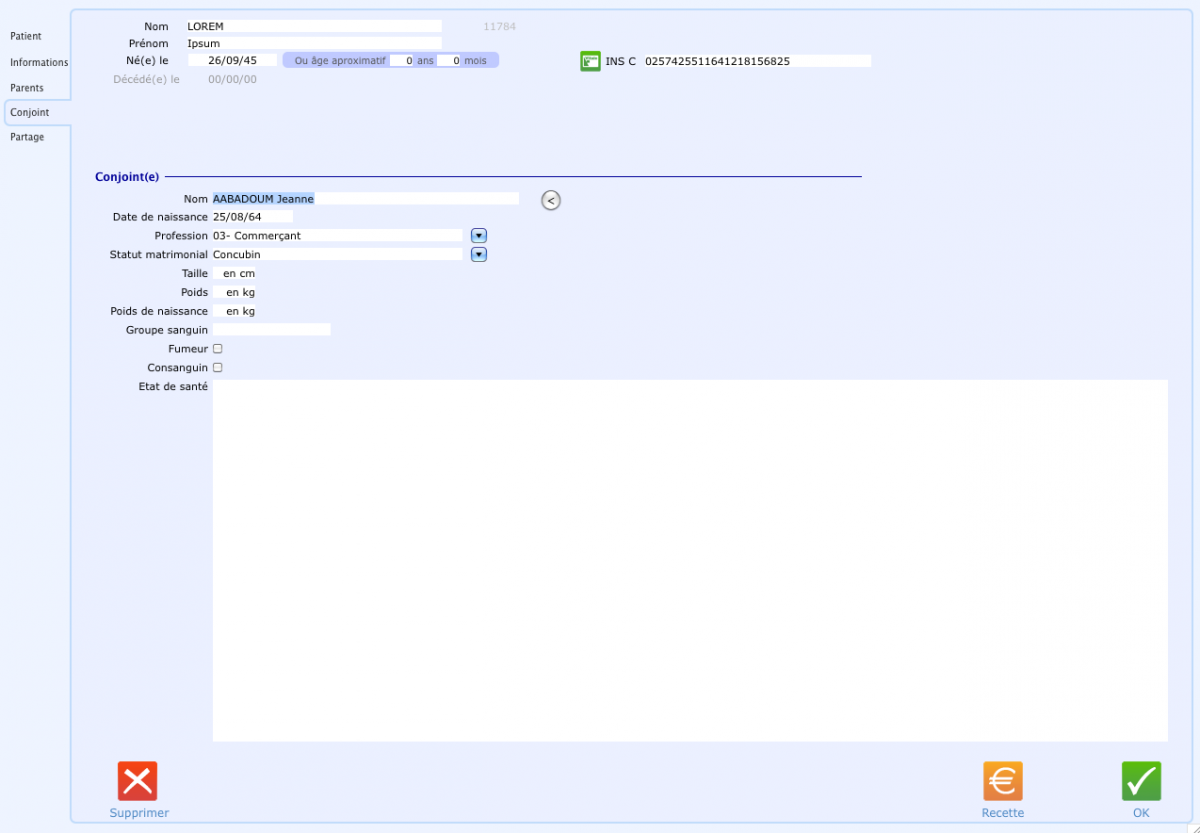Edit the Né(e) le date field

pos(232,60)
